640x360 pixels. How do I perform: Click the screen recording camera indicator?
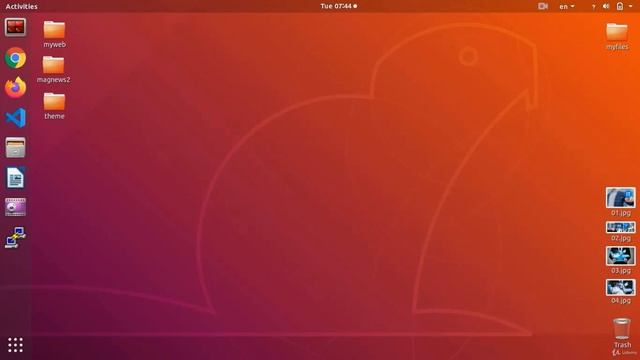pyautogui.click(x=542, y=6)
